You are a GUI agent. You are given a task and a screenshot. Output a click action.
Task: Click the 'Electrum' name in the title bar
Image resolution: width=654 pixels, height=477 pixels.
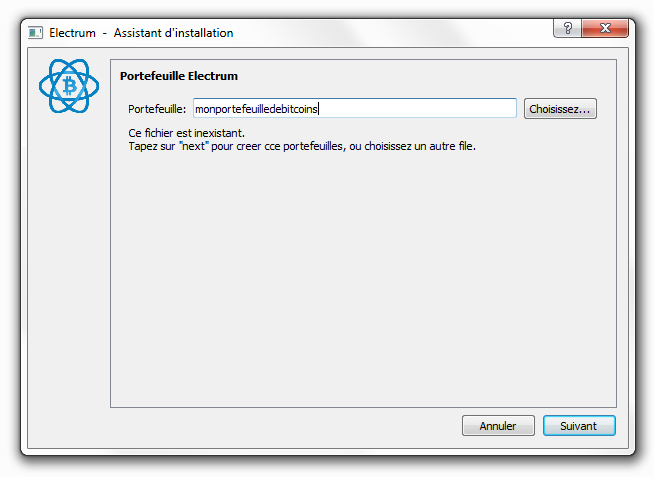72,33
